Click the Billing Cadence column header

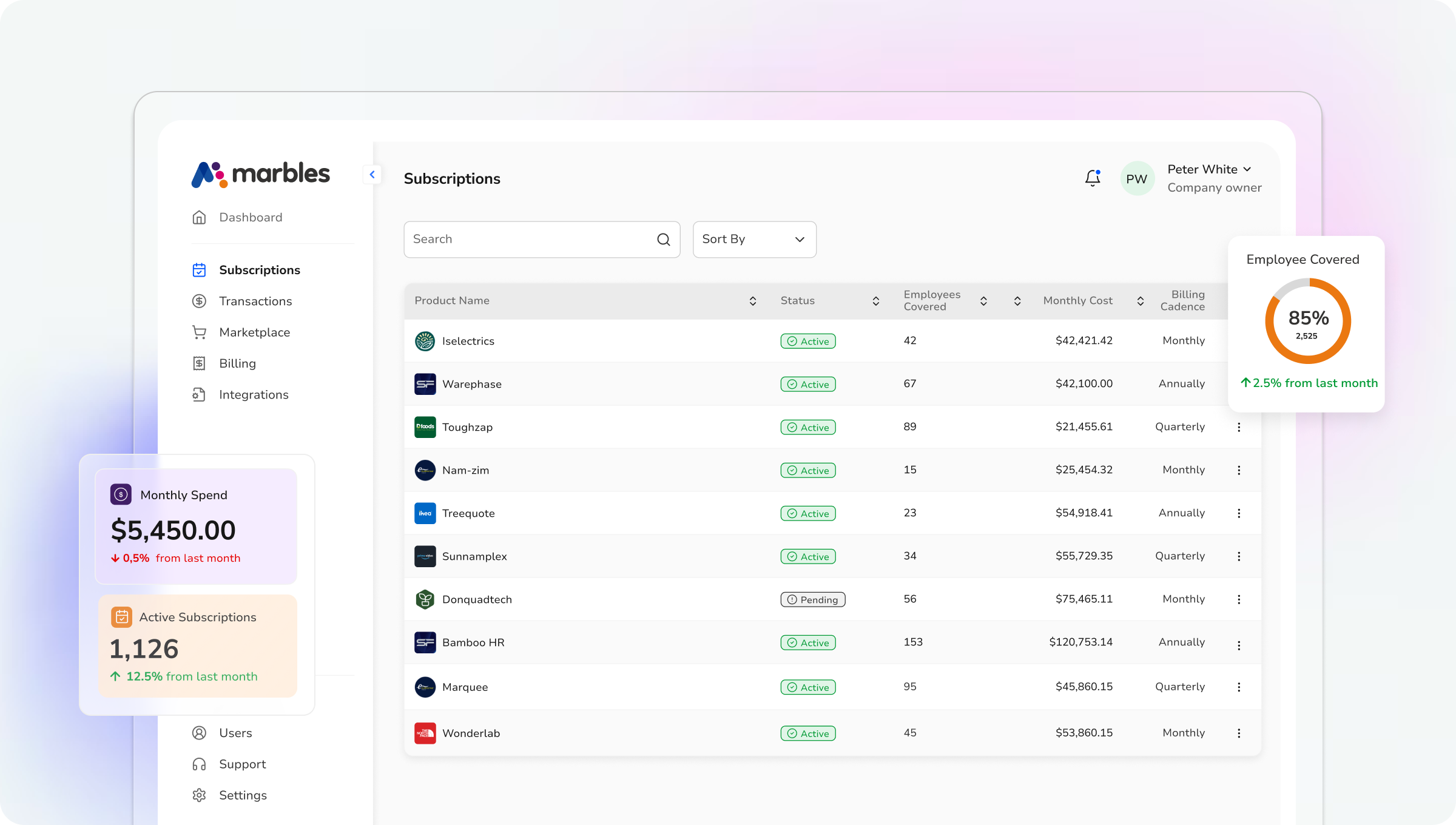1182,301
